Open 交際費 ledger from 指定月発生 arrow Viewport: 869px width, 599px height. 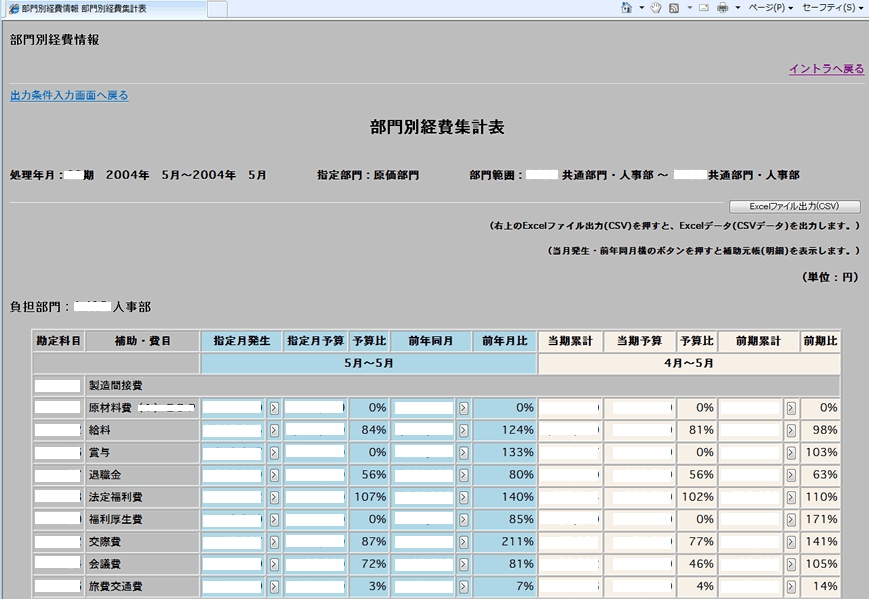click(x=274, y=542)
